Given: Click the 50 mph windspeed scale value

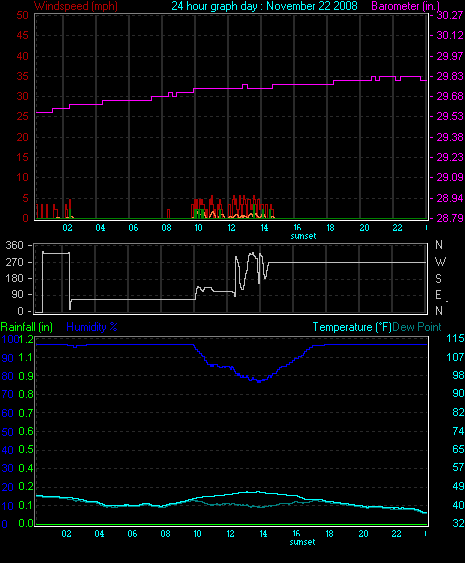Looking at the screenshot, I should pos(22,15).
